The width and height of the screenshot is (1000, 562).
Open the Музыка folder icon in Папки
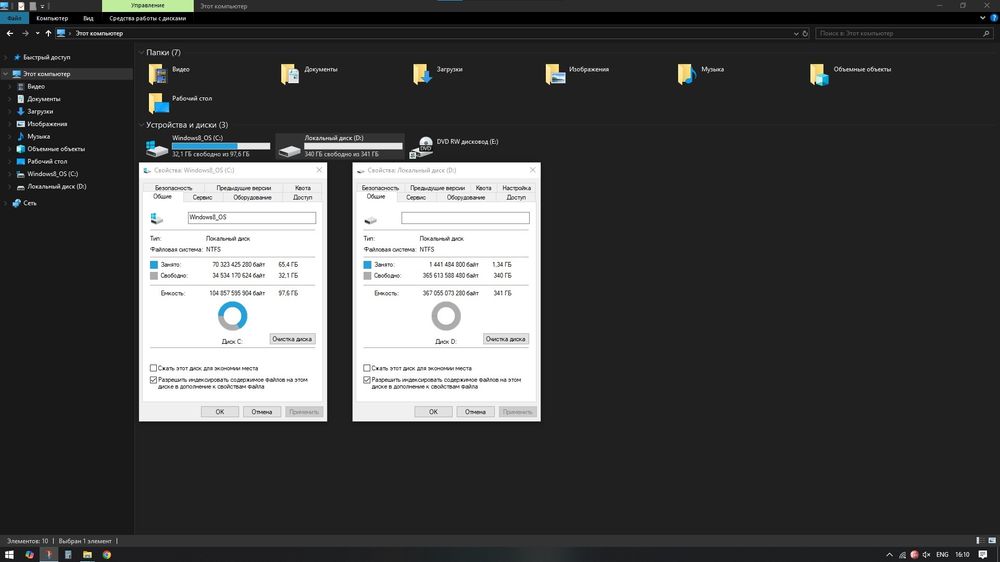pos(687,74)
